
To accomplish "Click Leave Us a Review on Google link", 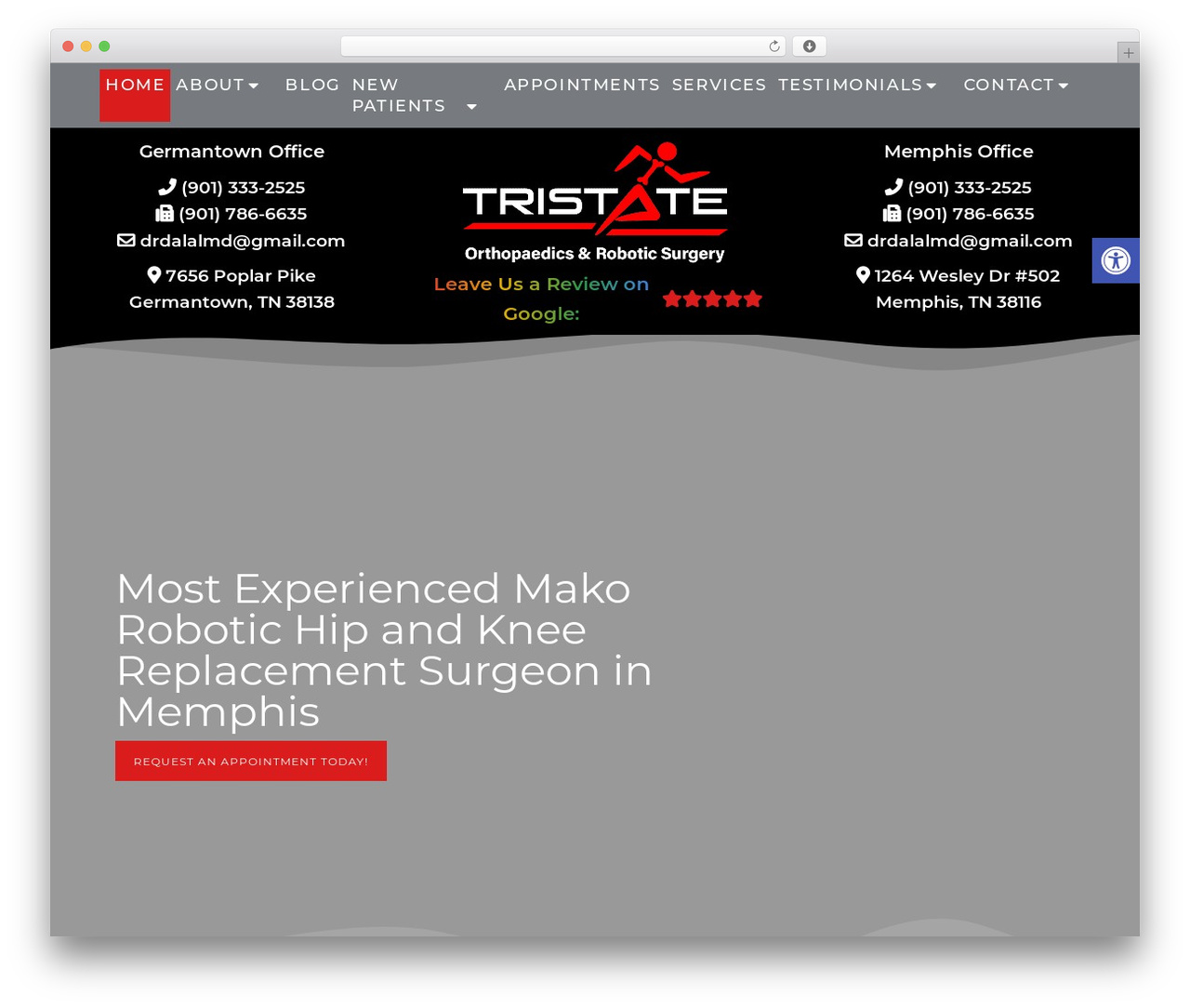I will point(541,298).
